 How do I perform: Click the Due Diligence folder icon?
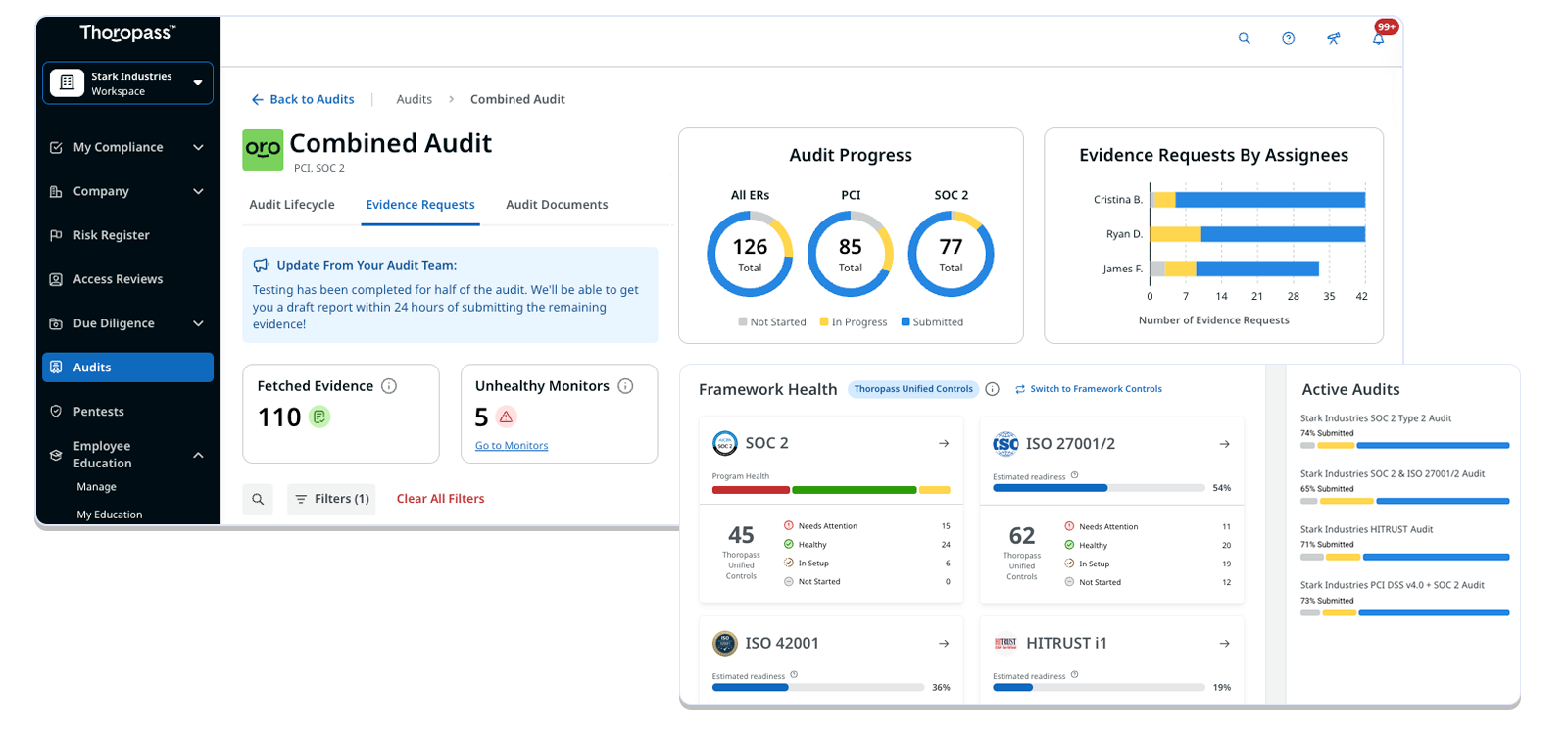[x=56, y=323]
